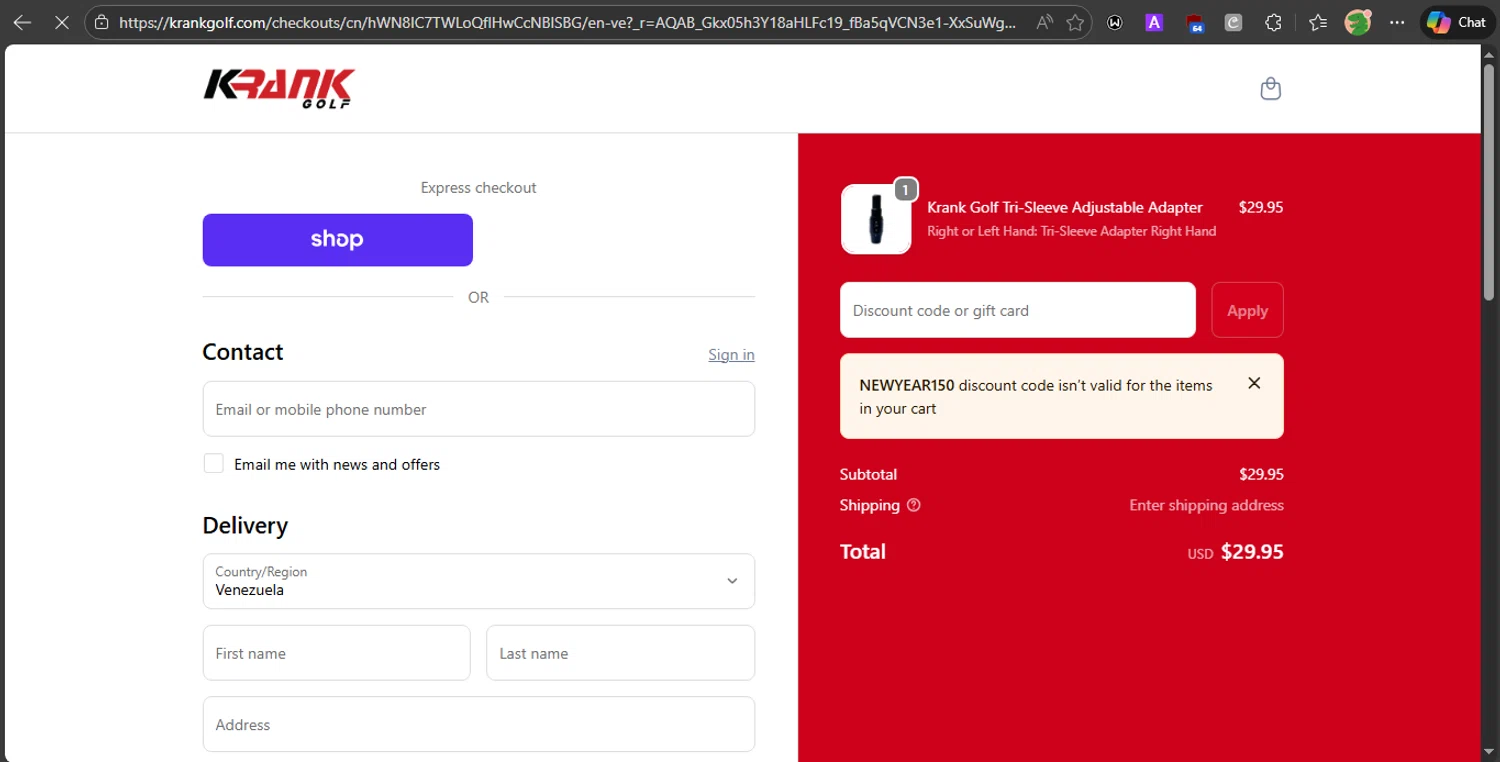Click the browser address bar URL
Viewport: 1500px width, 762px height.
tap(567, 22)
